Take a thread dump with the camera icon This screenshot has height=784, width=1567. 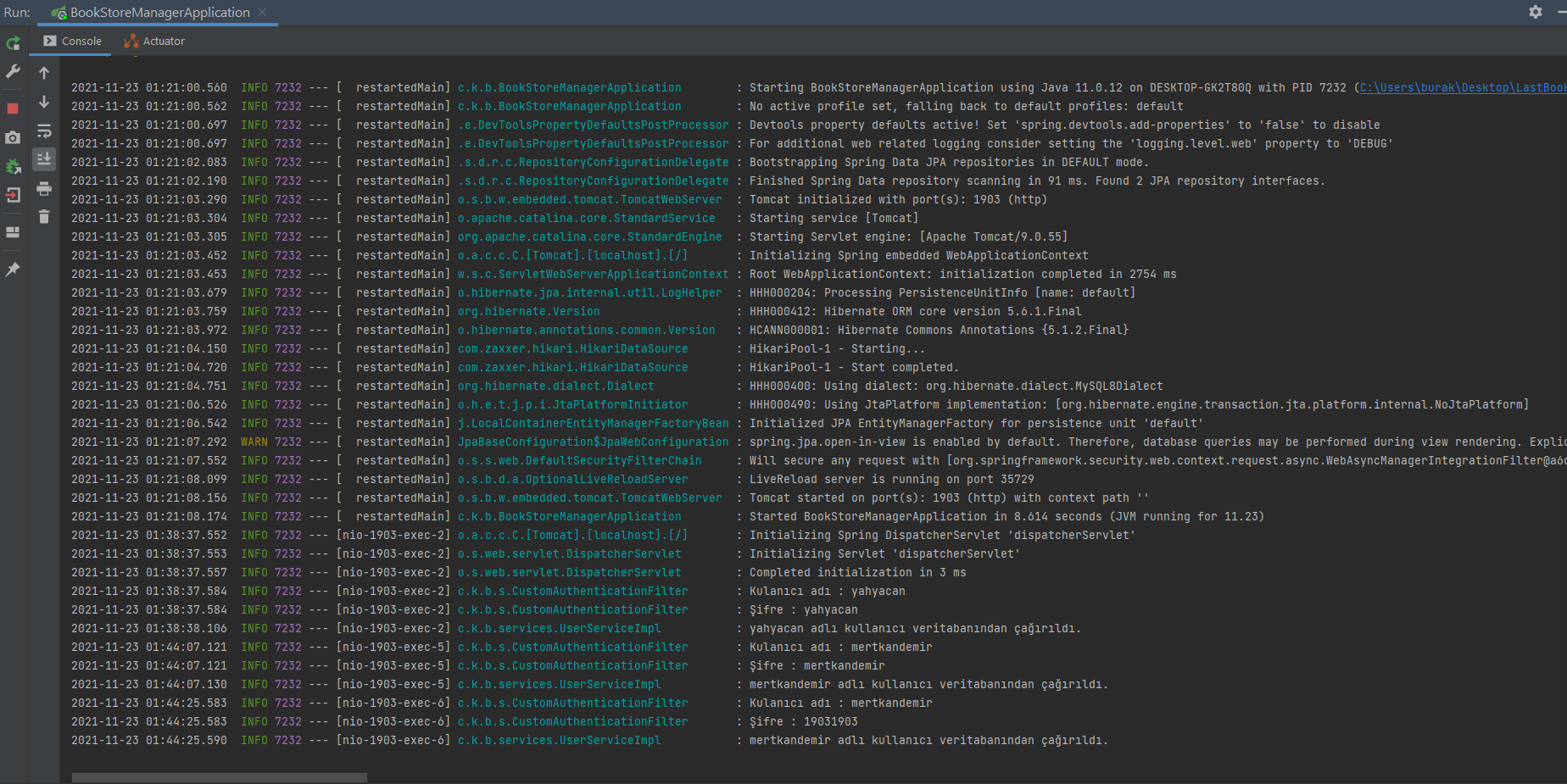pyautogui.click(x=13, y=137)
